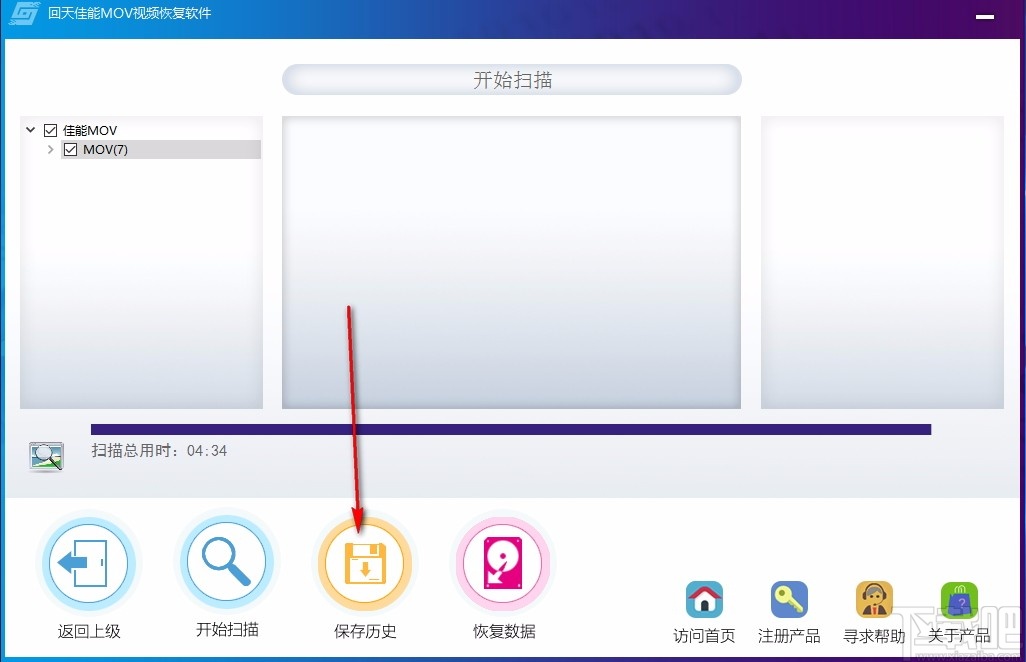This screenshot has width=1026, height=662.
Task: Minimize the application window
Action: (x=985, y=16)
